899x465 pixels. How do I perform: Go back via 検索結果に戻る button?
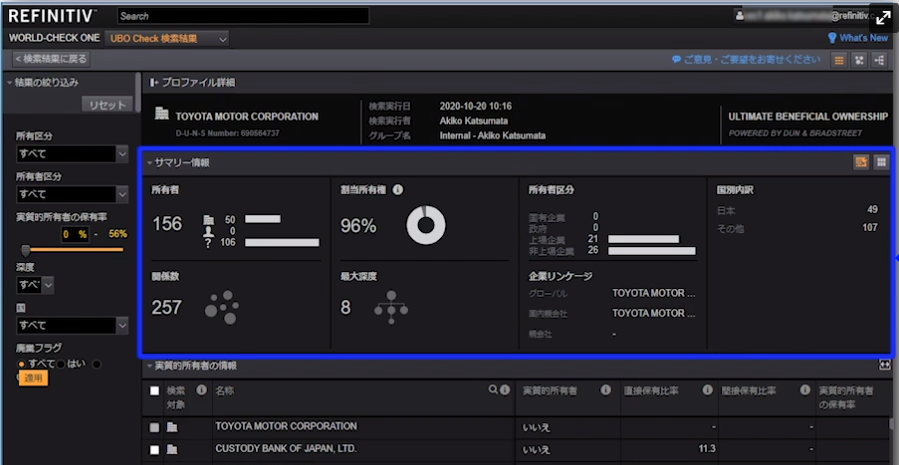pos(52,59)
